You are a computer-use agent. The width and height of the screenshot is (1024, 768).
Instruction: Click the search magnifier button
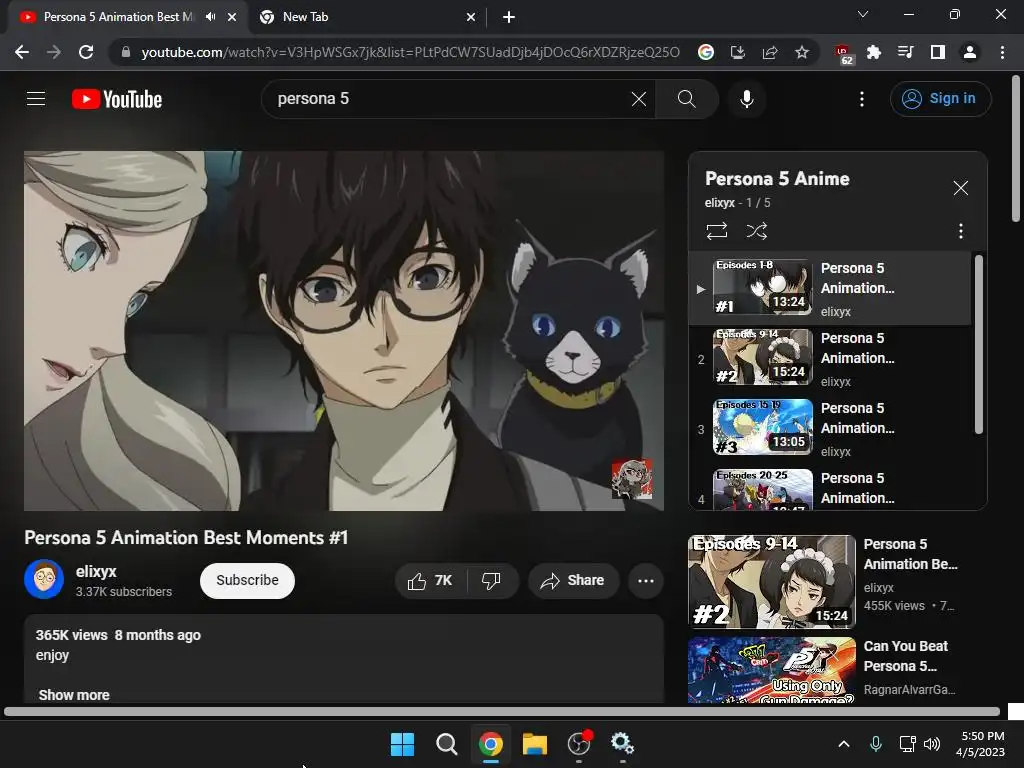coord(686,99)
